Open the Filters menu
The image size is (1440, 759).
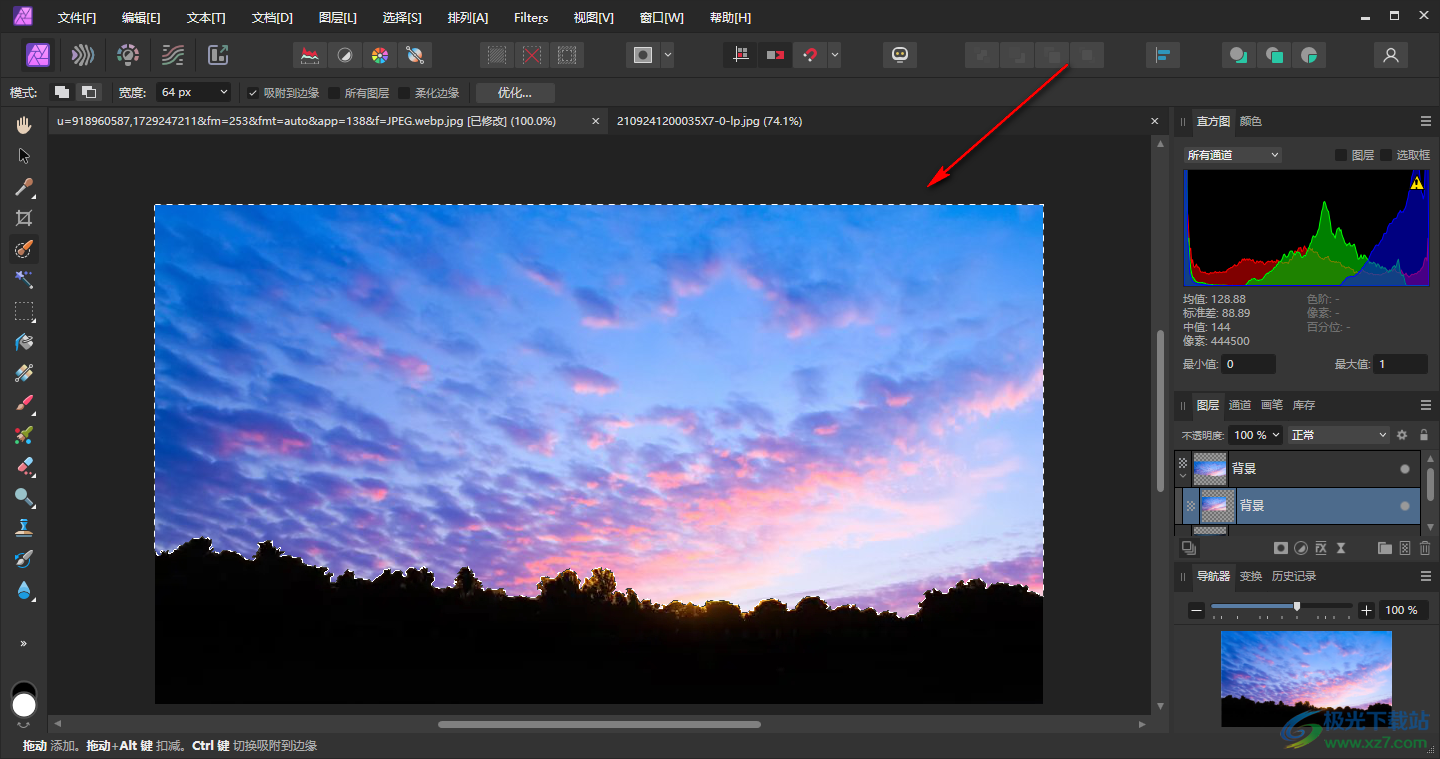pos(531,18)
